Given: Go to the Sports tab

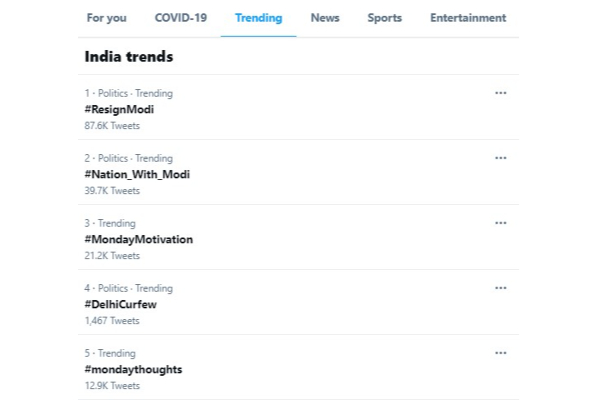Looking at the screenshot, I should pyautogui.click(x=384, y=18).
